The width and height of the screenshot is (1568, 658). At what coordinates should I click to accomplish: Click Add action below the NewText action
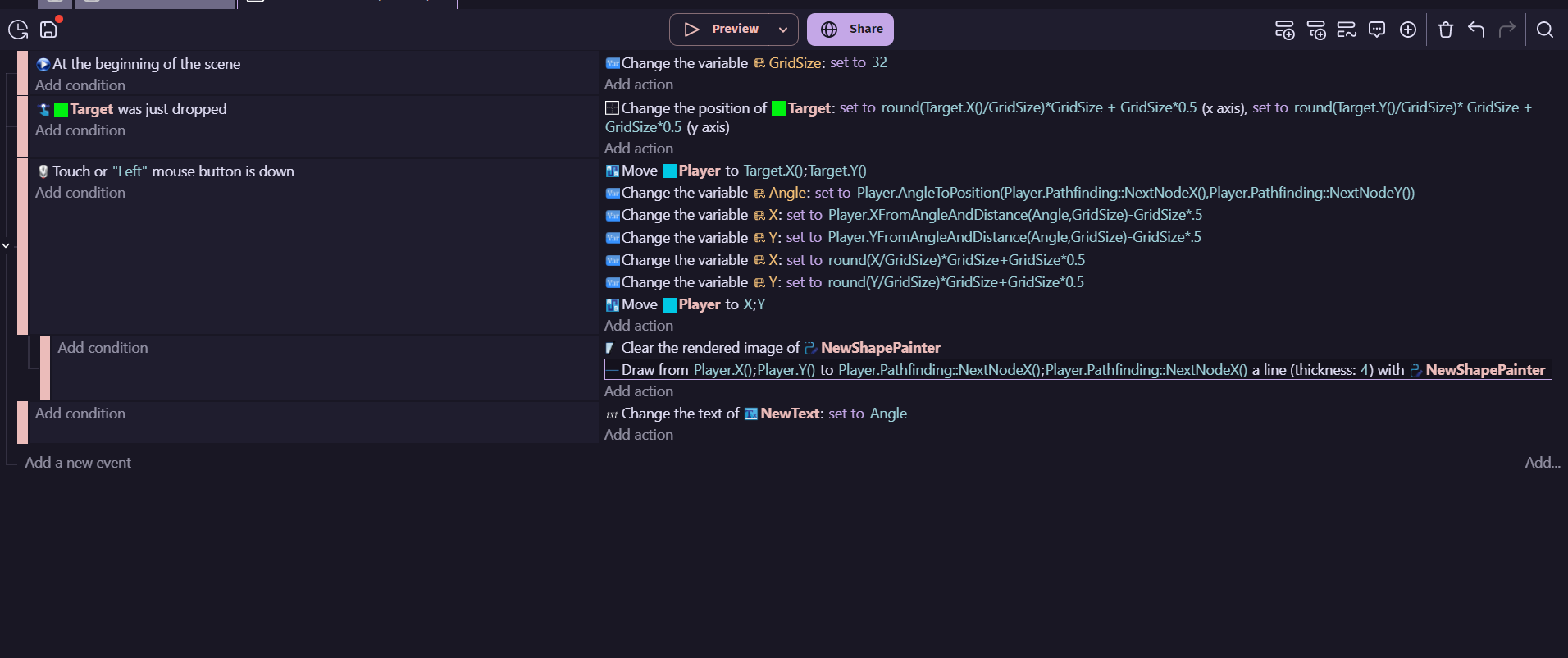pyautogui.click(x=639, y=435)
